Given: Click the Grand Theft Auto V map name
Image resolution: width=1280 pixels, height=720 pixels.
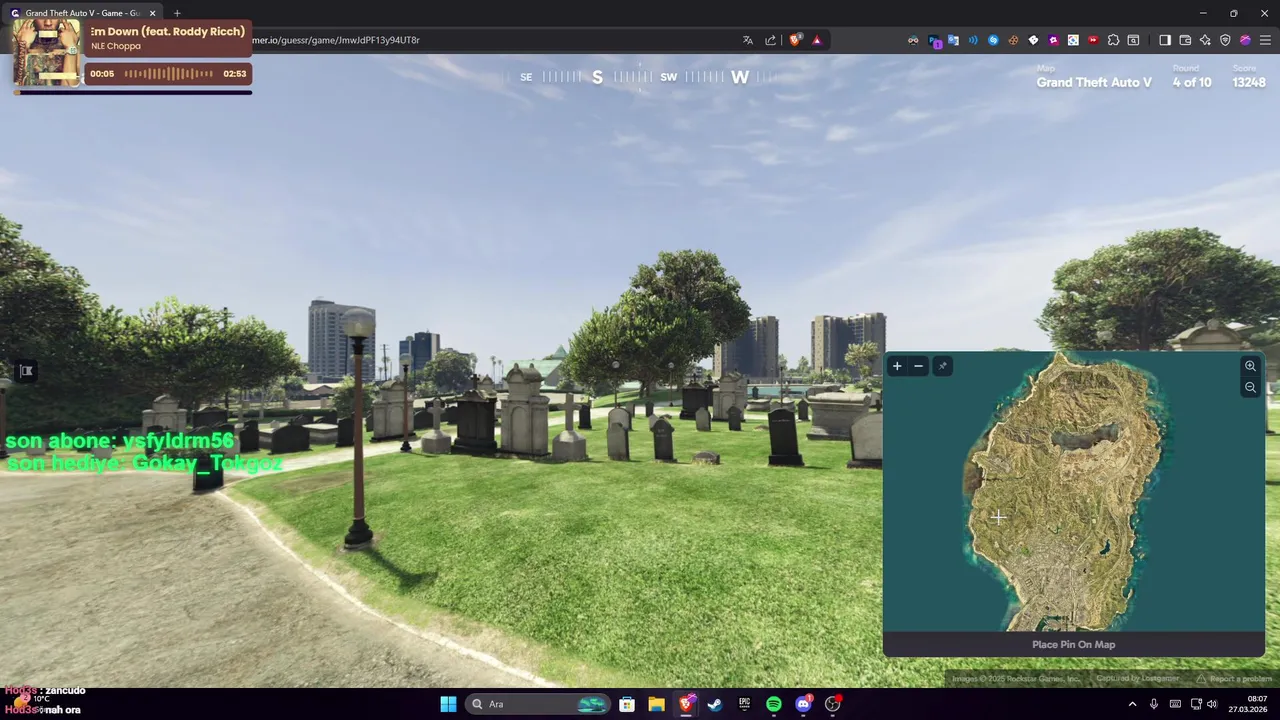Looking at the screenshot, I should click(1094, 82).
